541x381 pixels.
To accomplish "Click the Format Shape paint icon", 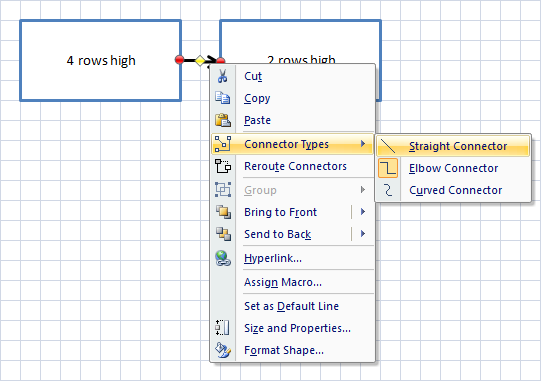I will [x=223, y=350].
